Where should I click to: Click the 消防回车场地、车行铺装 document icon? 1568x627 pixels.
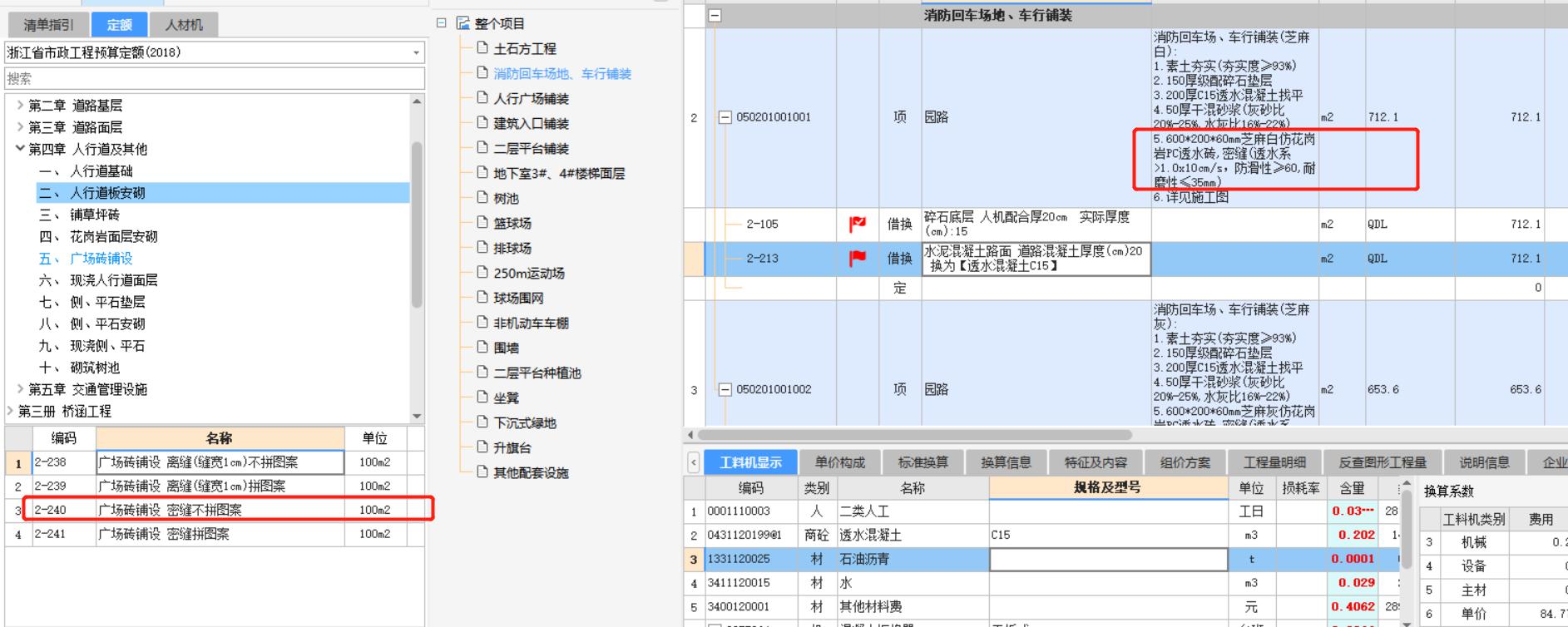pyautogui.click(x=482, y=73)
